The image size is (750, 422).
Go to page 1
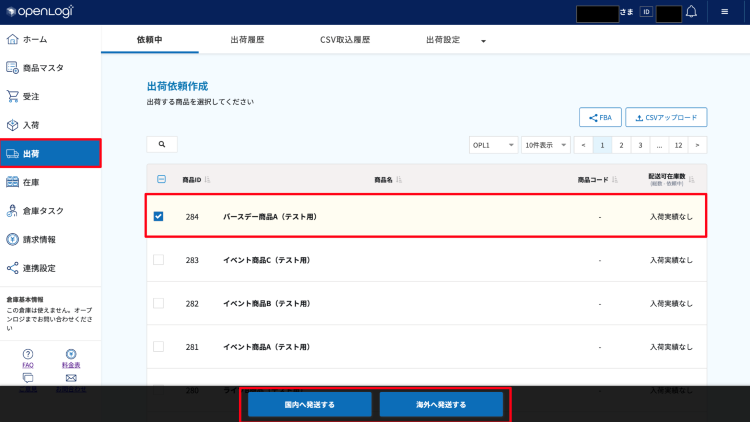[602, 145]
